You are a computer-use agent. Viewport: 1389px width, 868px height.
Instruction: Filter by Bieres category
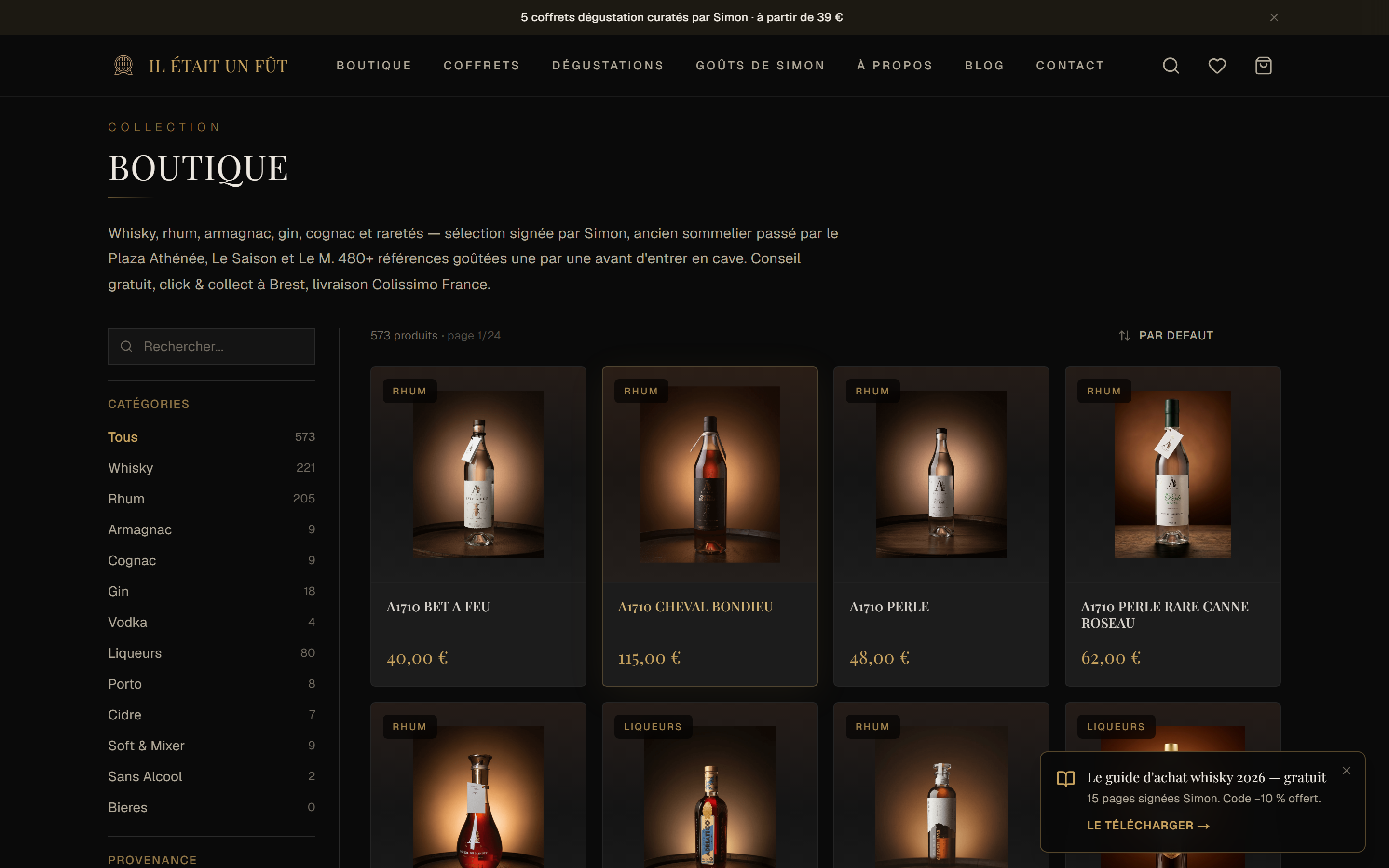(211, 807)
